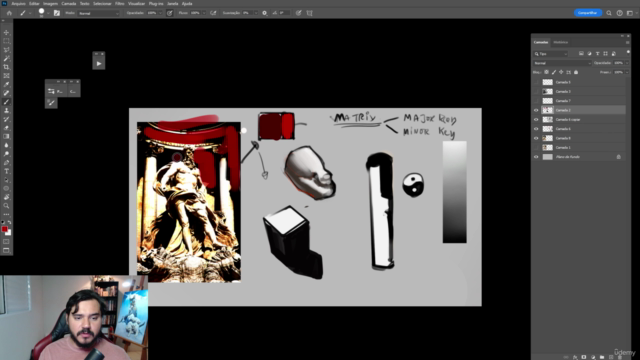
Task: Open the search icon in the options bar
Action: [609, 13]
